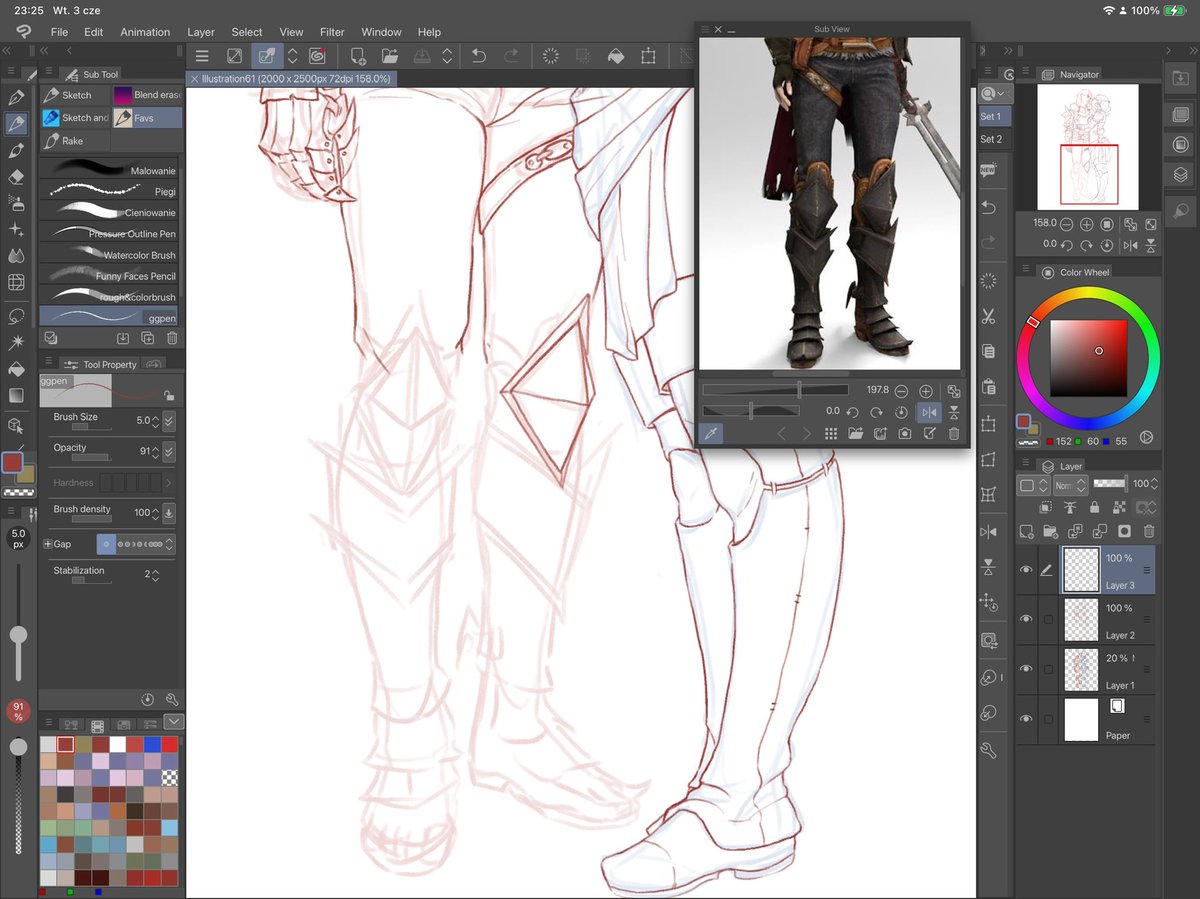Open the hamburger menu in command bar
Viewport: 1200px width, 899px height.
pos(202,57)
